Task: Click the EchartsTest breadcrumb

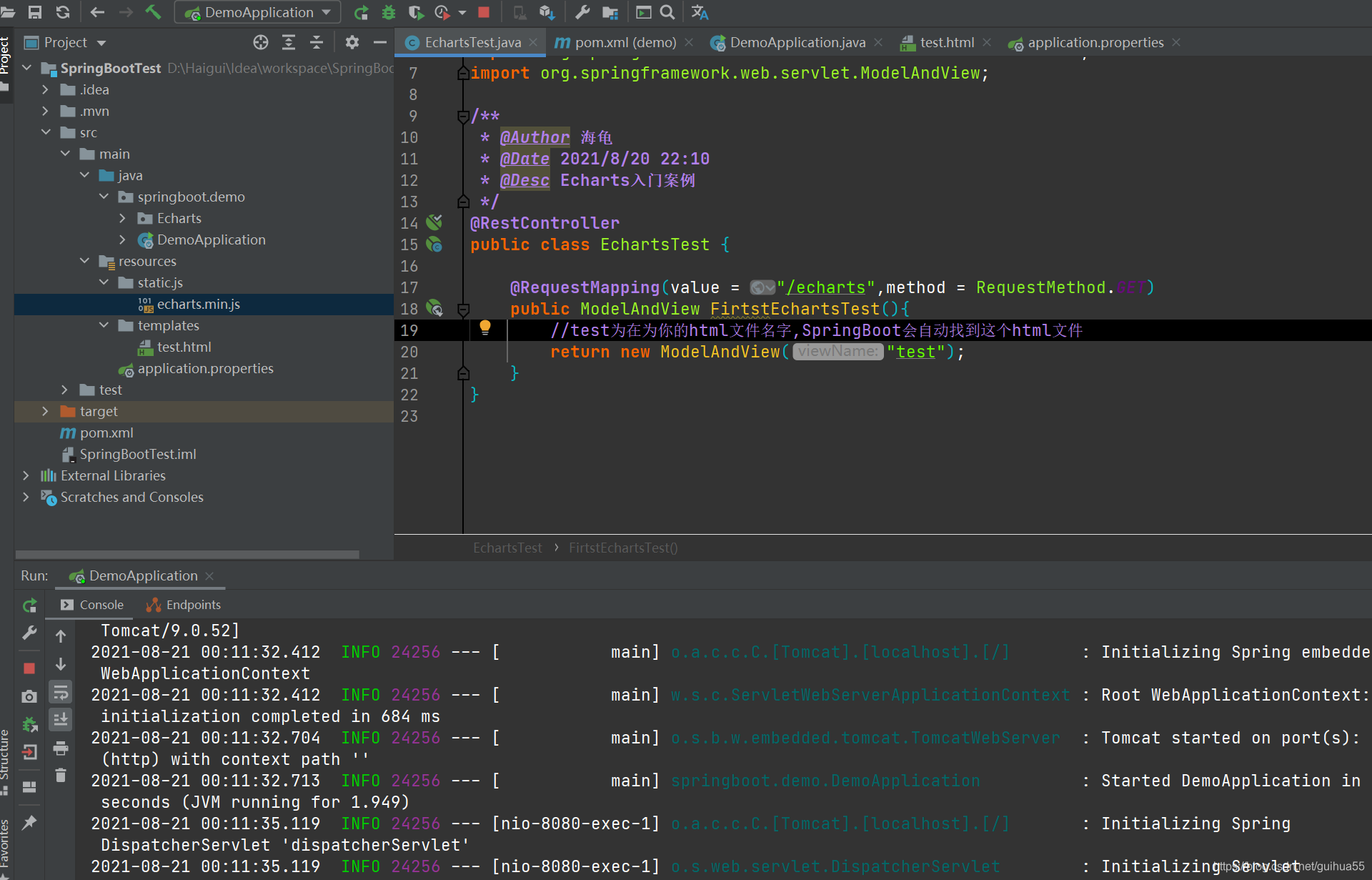Action: [507, 548]
